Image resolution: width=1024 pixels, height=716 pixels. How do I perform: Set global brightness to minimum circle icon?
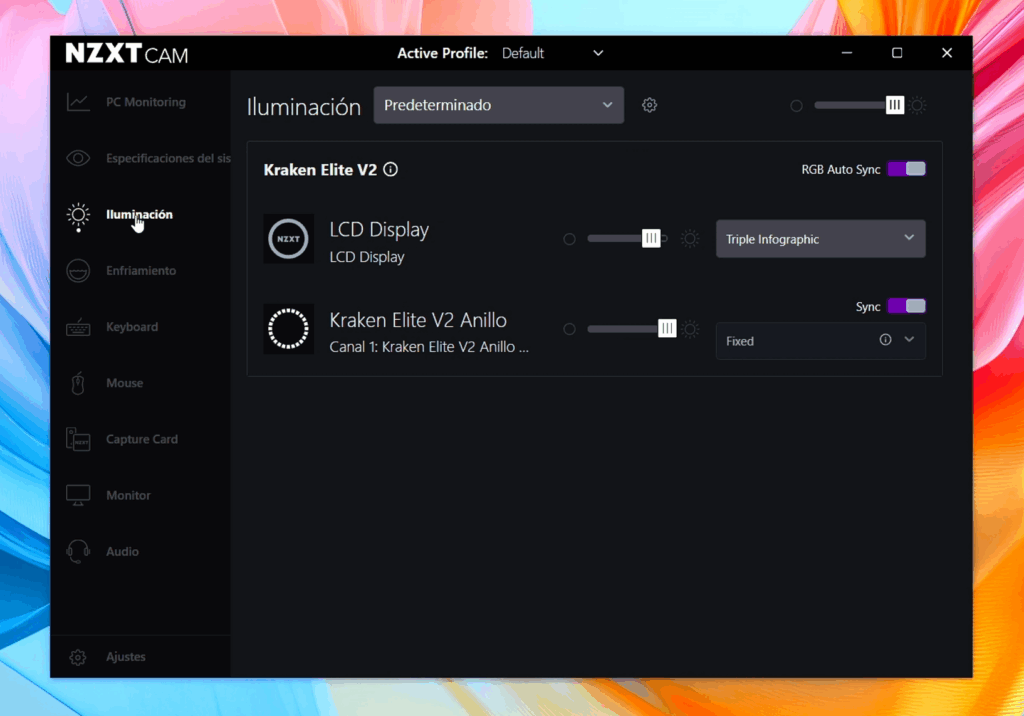coord(796,105)
